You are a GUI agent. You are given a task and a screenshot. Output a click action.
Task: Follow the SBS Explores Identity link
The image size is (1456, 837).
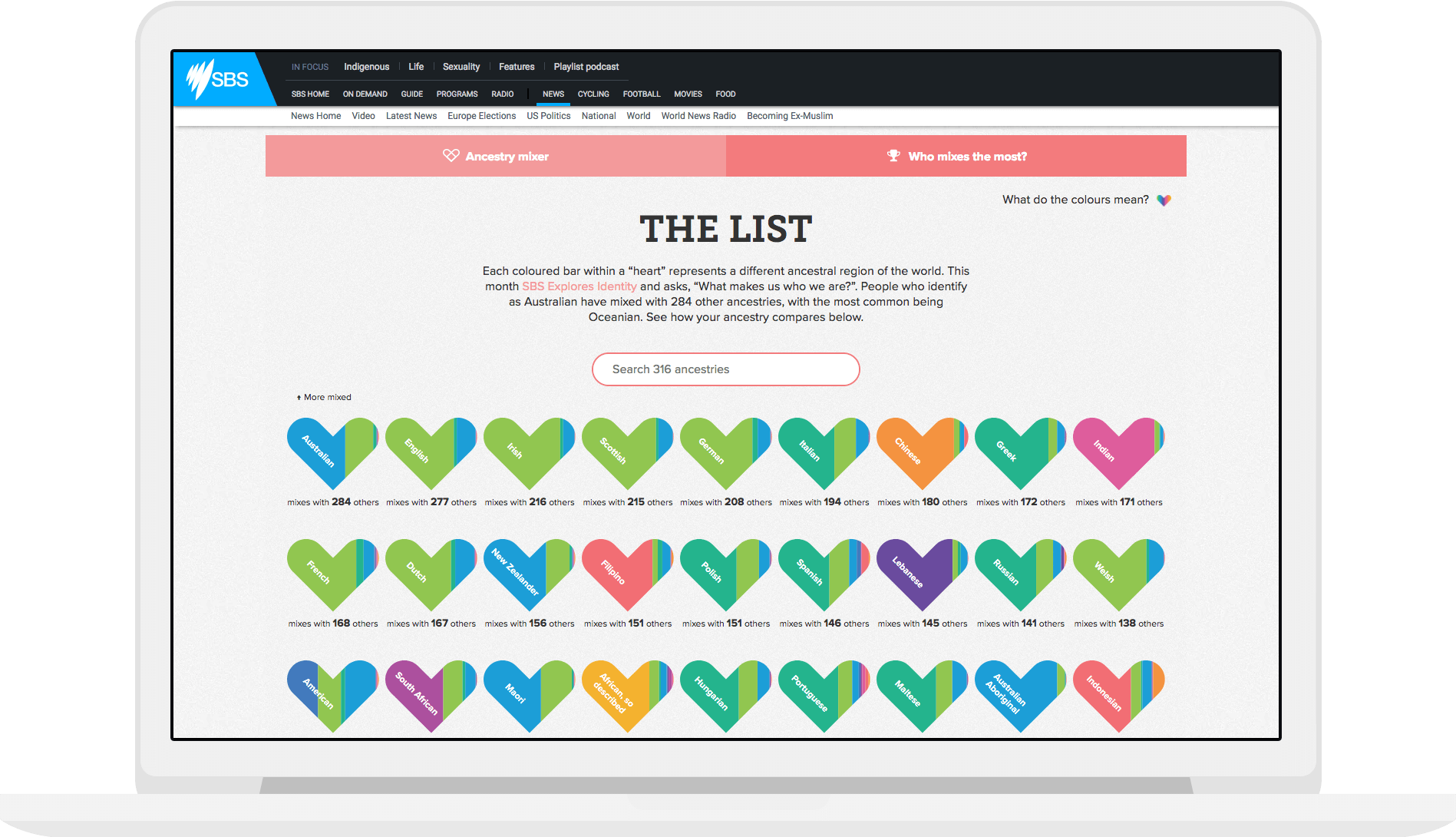(x=579, y=286)
